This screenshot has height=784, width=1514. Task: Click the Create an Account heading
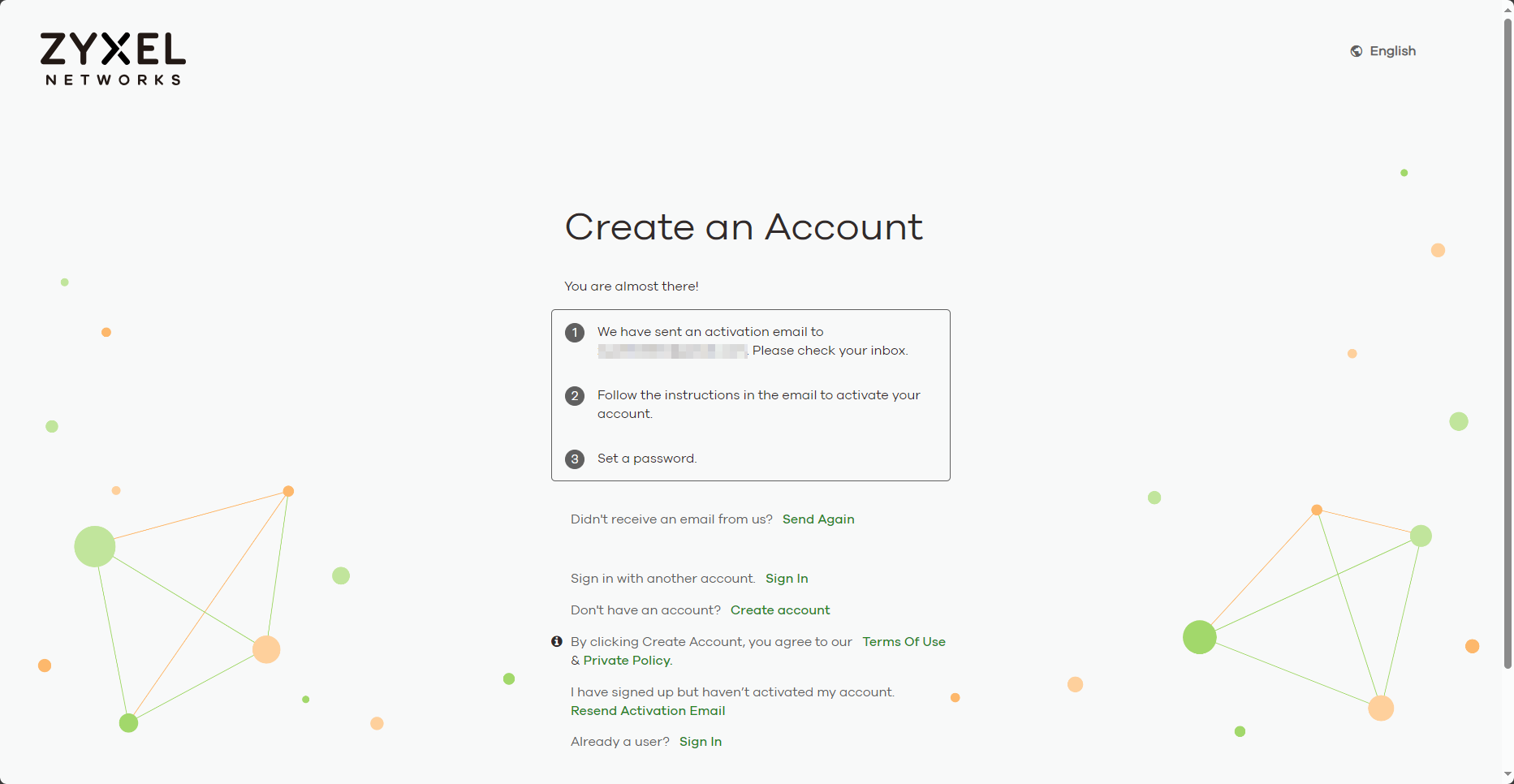click(744, 228)
